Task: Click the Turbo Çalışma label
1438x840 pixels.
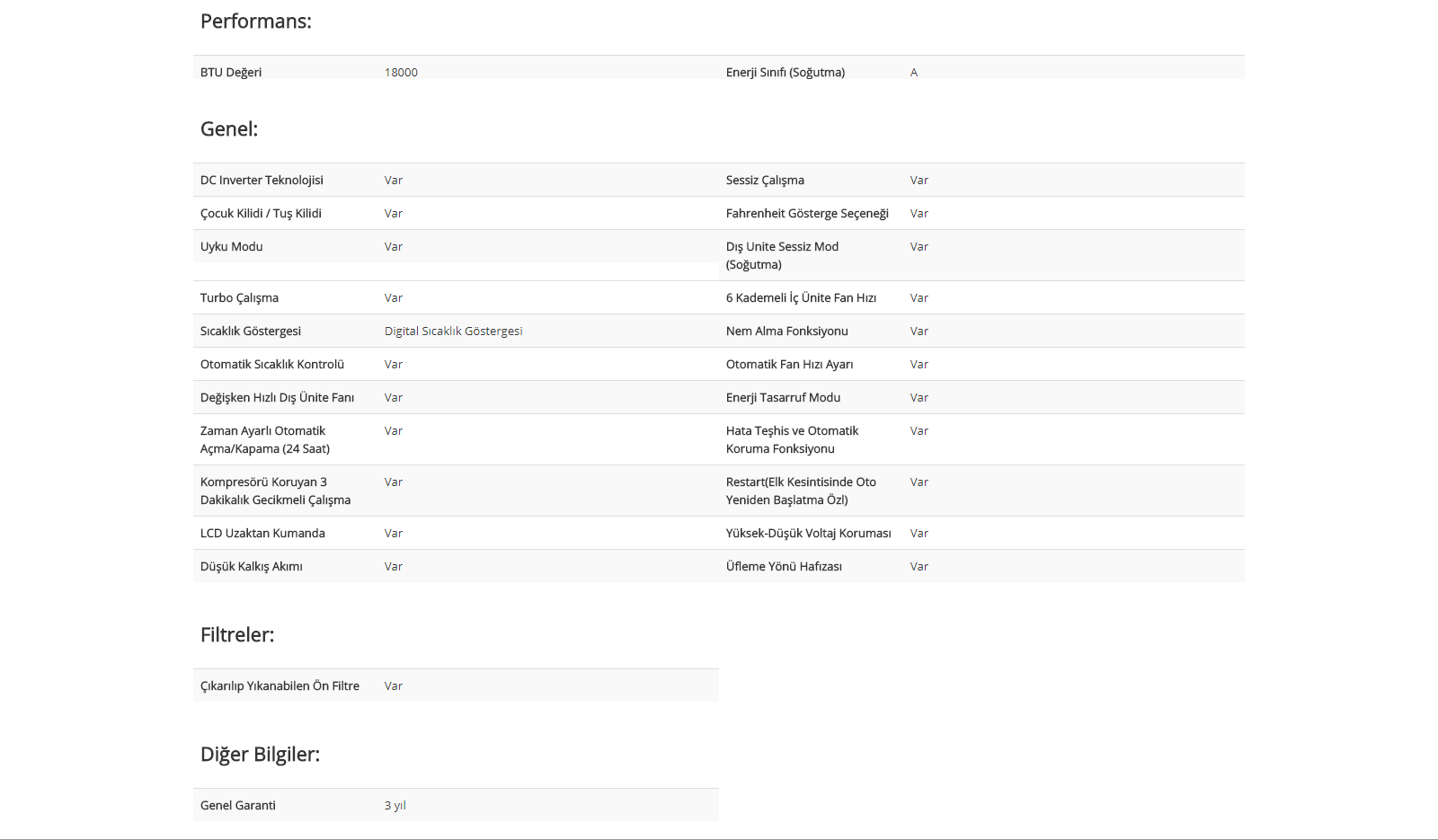Action: click(239, 297)
